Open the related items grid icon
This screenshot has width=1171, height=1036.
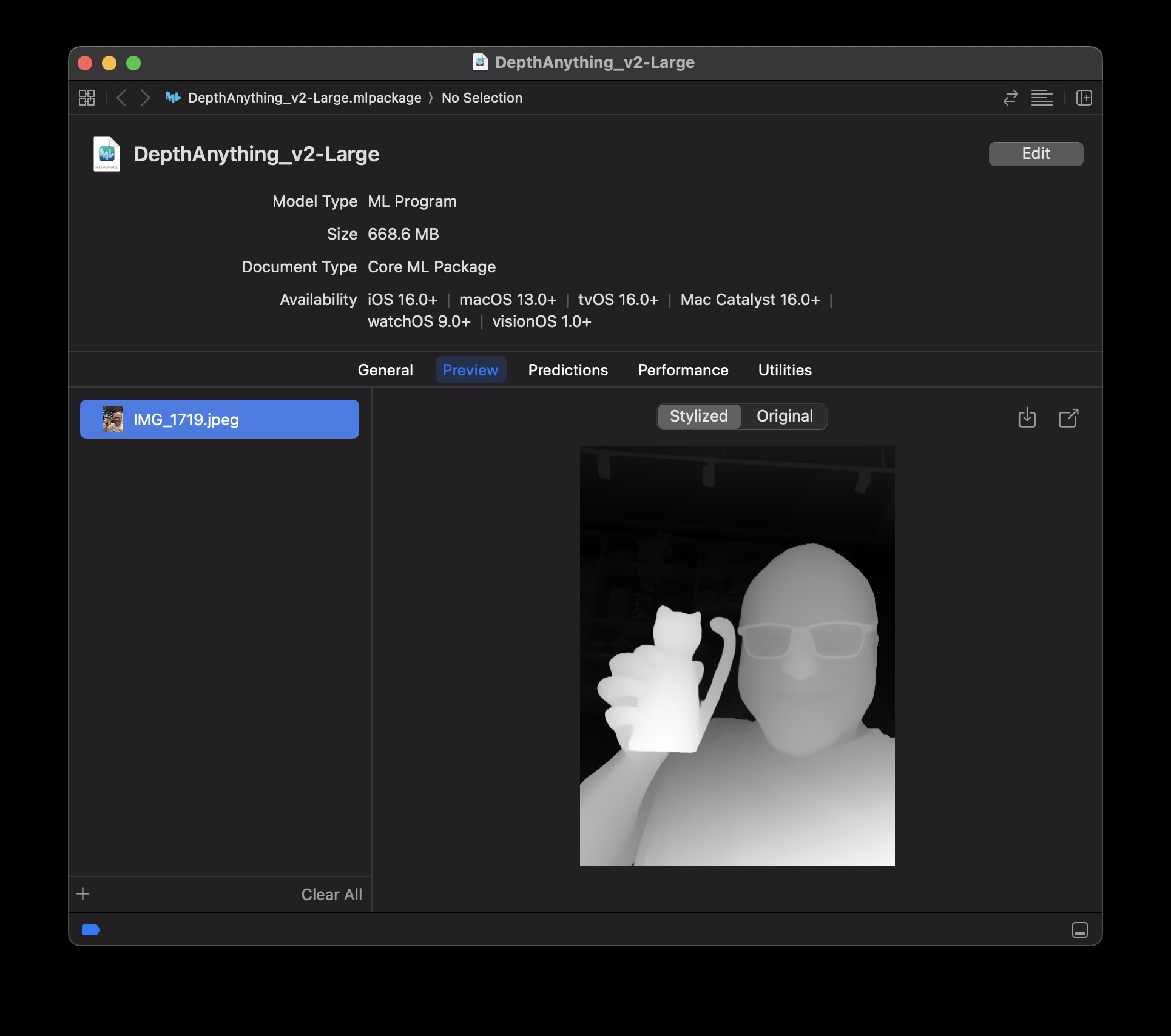coord(86,97)
